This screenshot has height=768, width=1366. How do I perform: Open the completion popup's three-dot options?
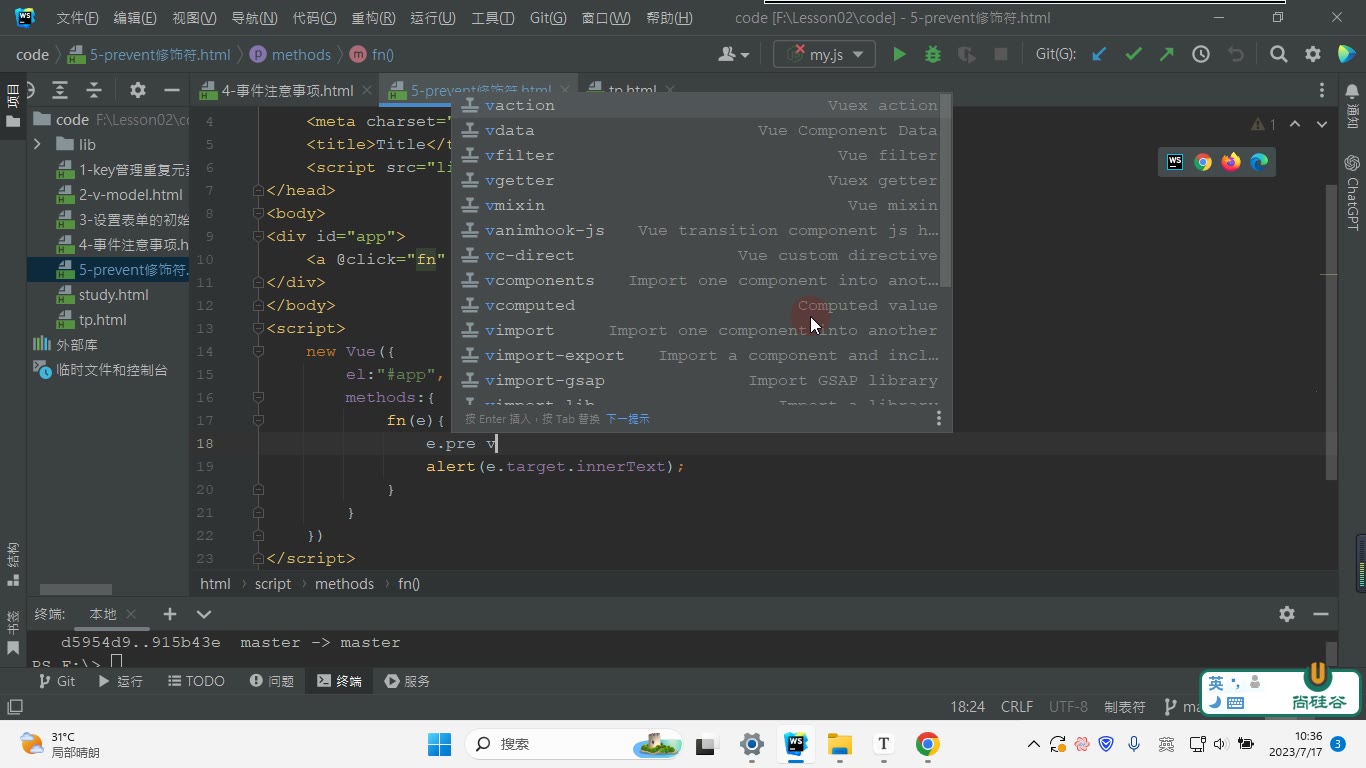(x=938, y=419)
